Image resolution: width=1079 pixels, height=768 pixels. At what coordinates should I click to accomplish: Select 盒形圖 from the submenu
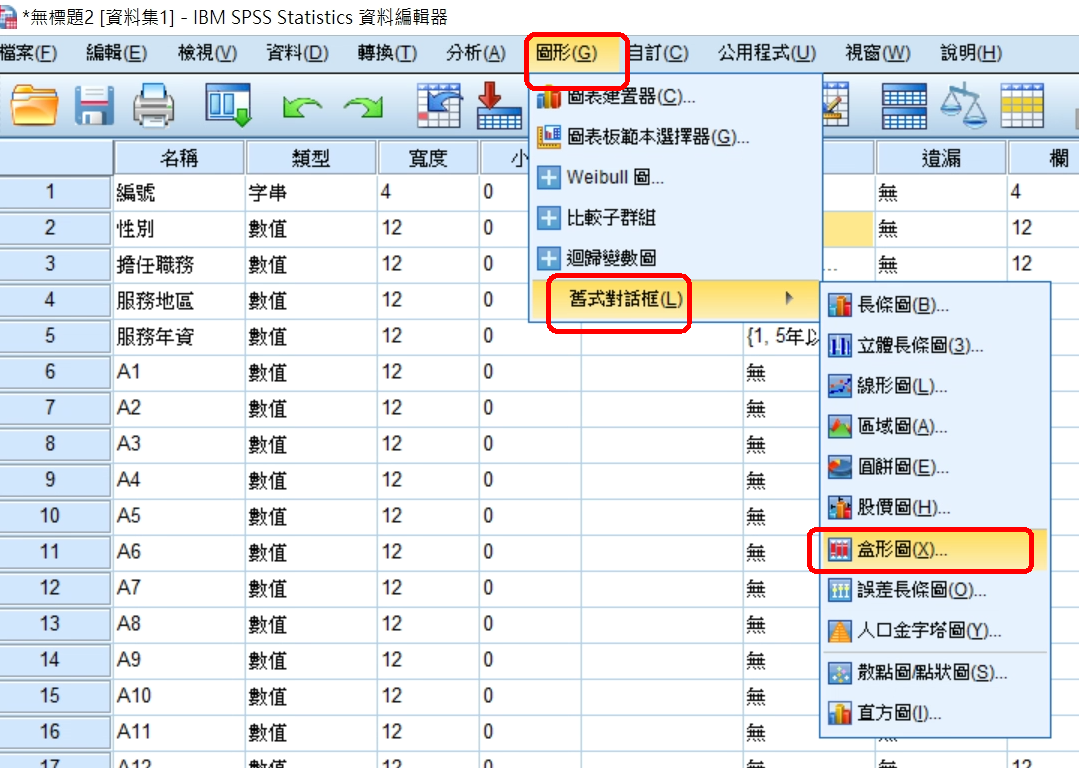902,549
